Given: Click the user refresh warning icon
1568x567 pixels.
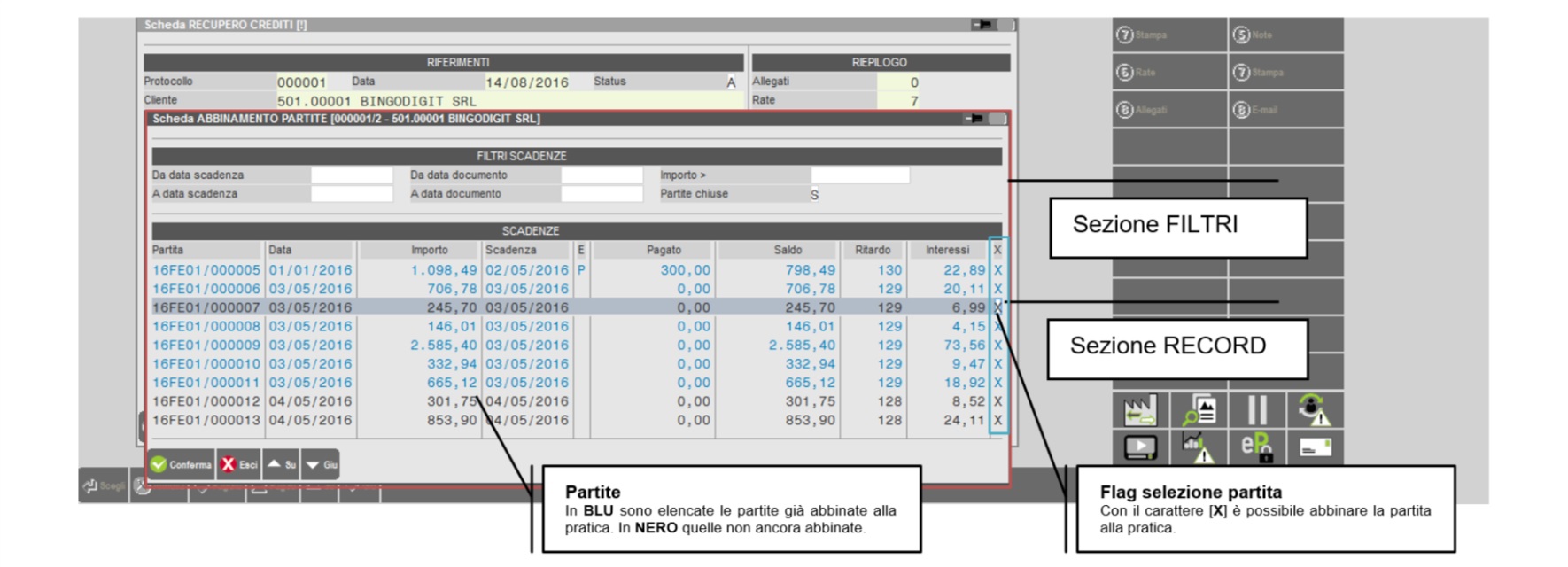Looking at the screenshot, I should tap(1315, 410).
